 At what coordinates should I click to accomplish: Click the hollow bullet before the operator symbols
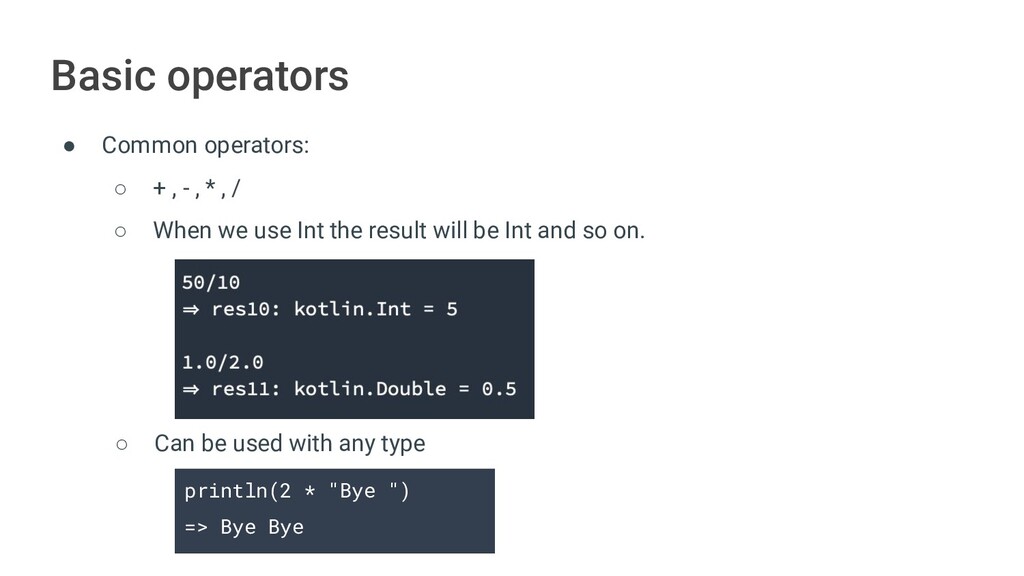click(x=120, y=189)
